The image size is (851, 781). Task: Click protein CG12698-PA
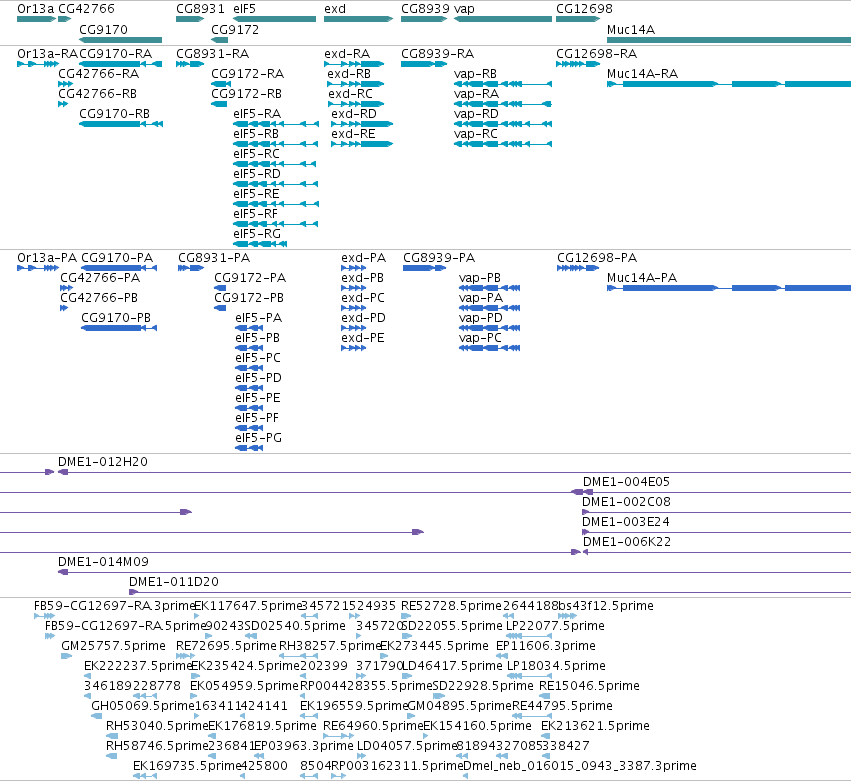click(x=578, y=268)
